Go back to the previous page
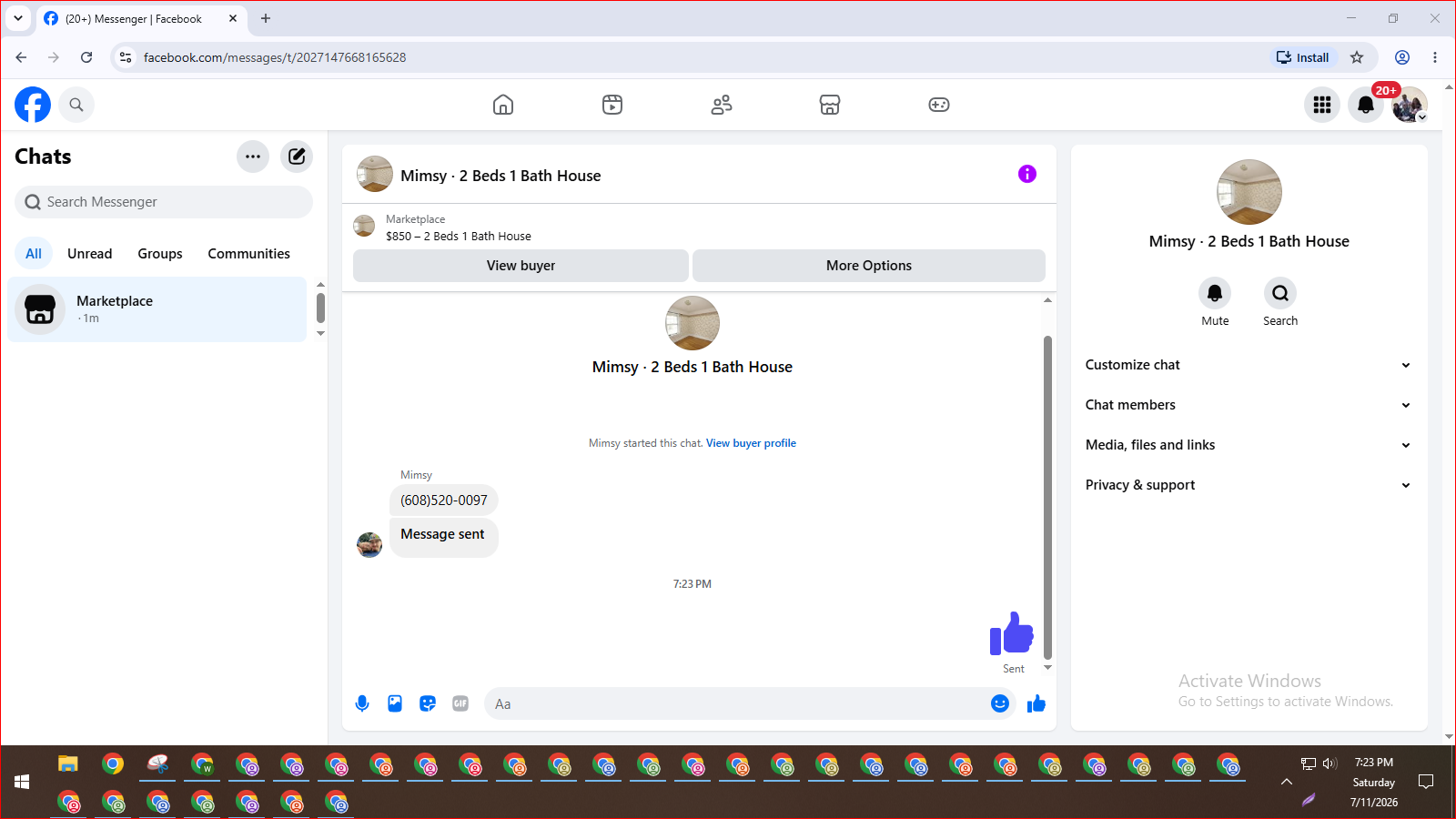1456x819 pixels. 21,57
